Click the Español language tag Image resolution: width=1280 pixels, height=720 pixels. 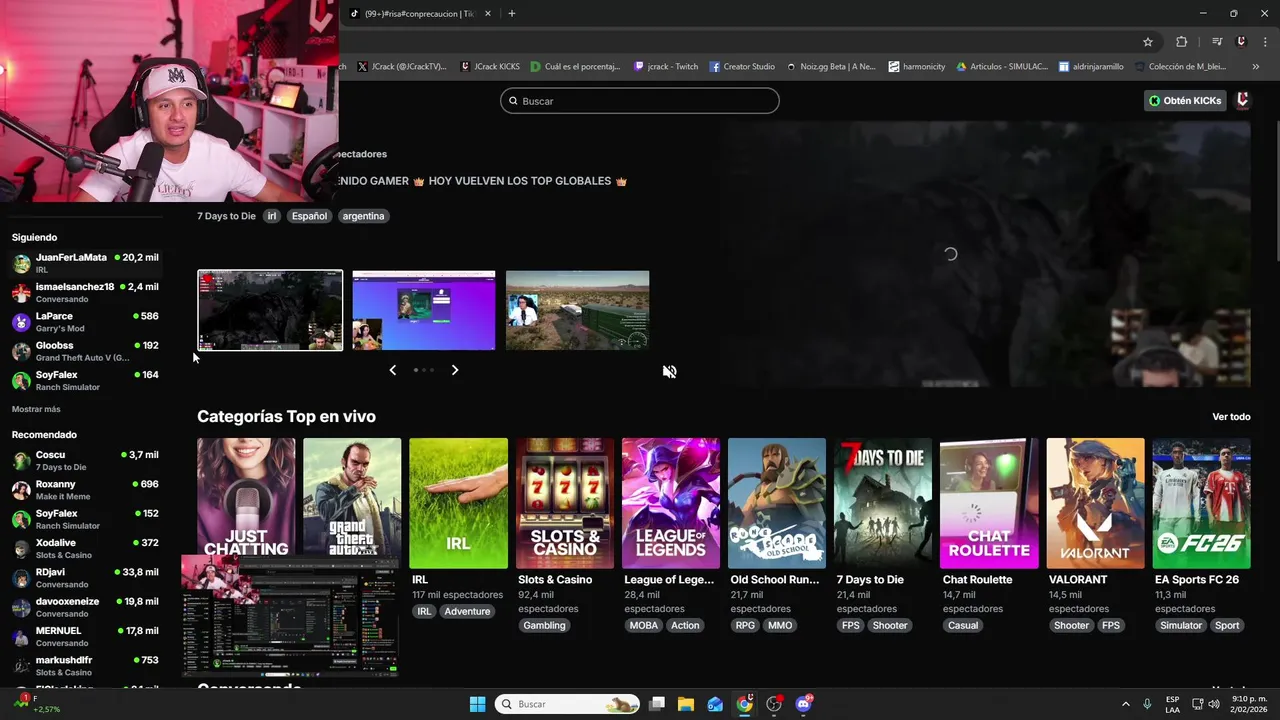point(309,216)
